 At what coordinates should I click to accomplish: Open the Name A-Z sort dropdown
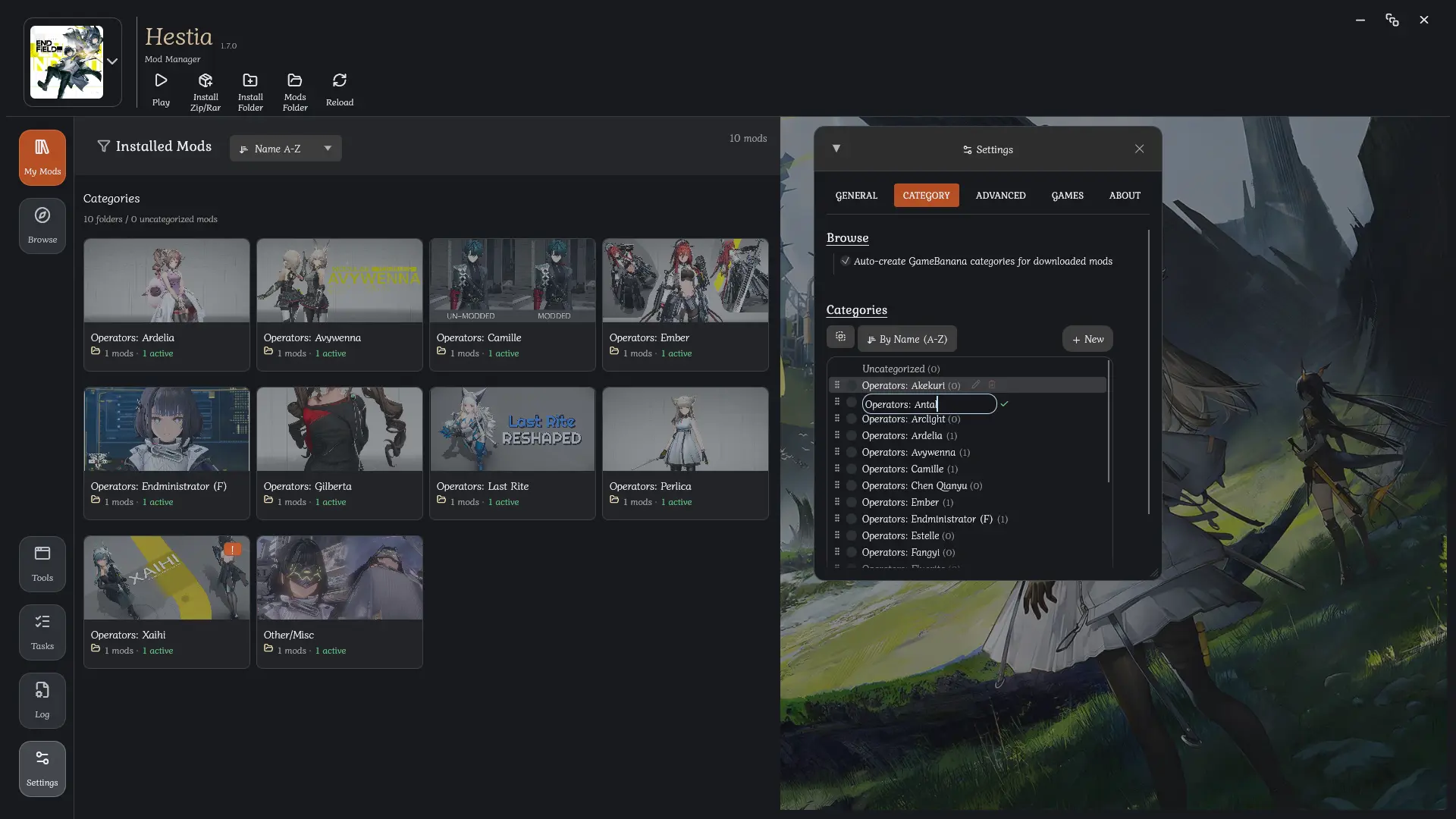click(x=285, y=149)
